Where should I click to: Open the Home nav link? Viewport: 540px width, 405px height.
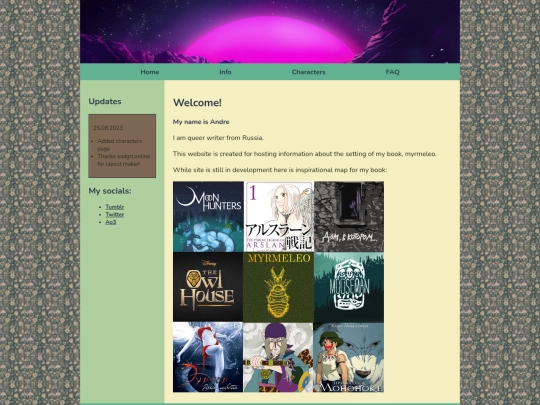(149, 72)
